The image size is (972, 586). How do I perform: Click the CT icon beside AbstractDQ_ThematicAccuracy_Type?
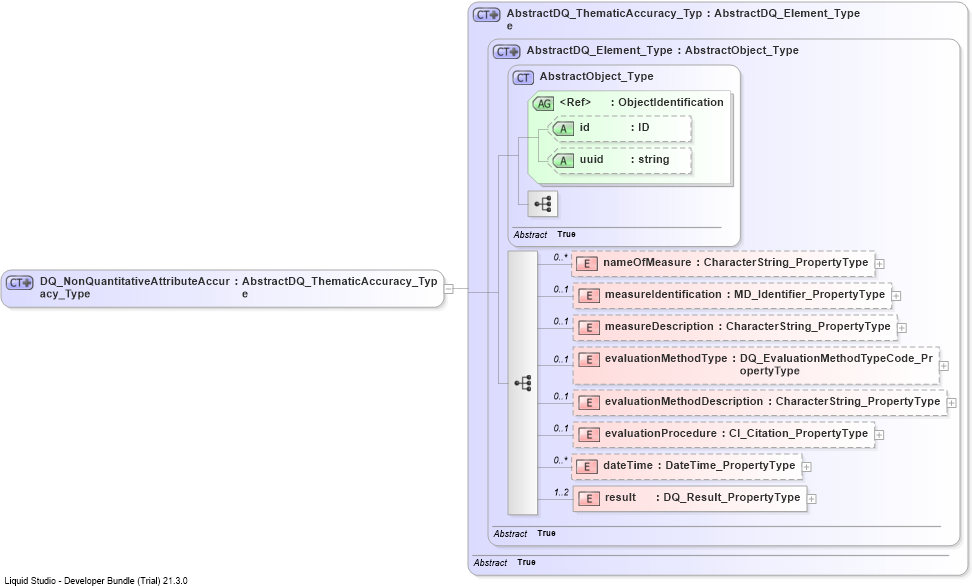(486, 15)
